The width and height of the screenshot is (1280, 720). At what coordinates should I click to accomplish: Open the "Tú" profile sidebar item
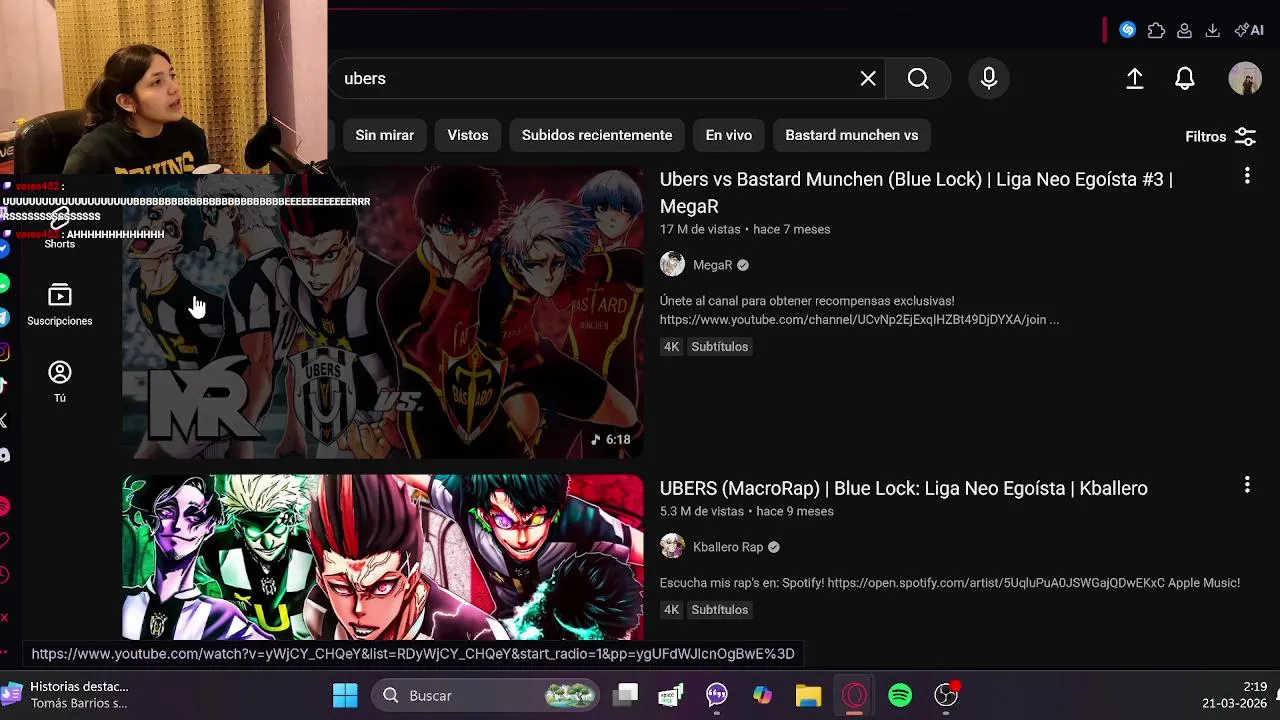click(x=60, y=382)
